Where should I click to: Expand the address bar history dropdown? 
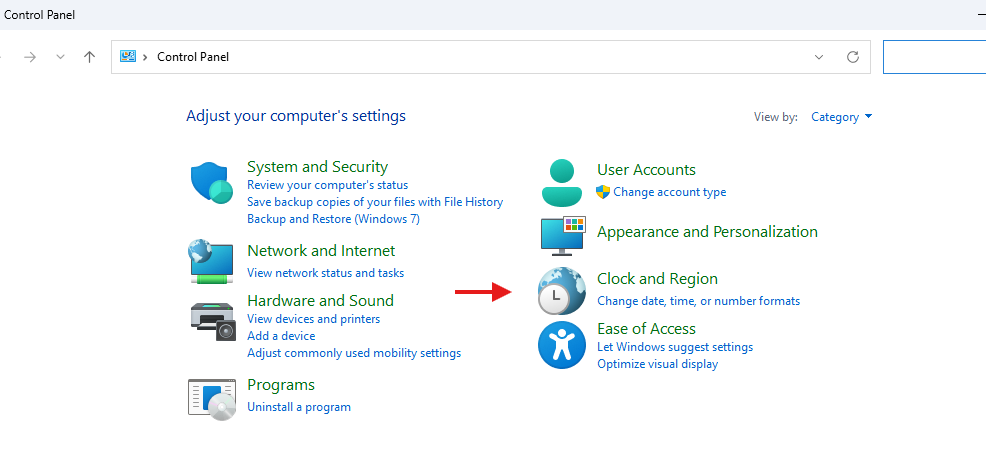click(x=820, y=57)
